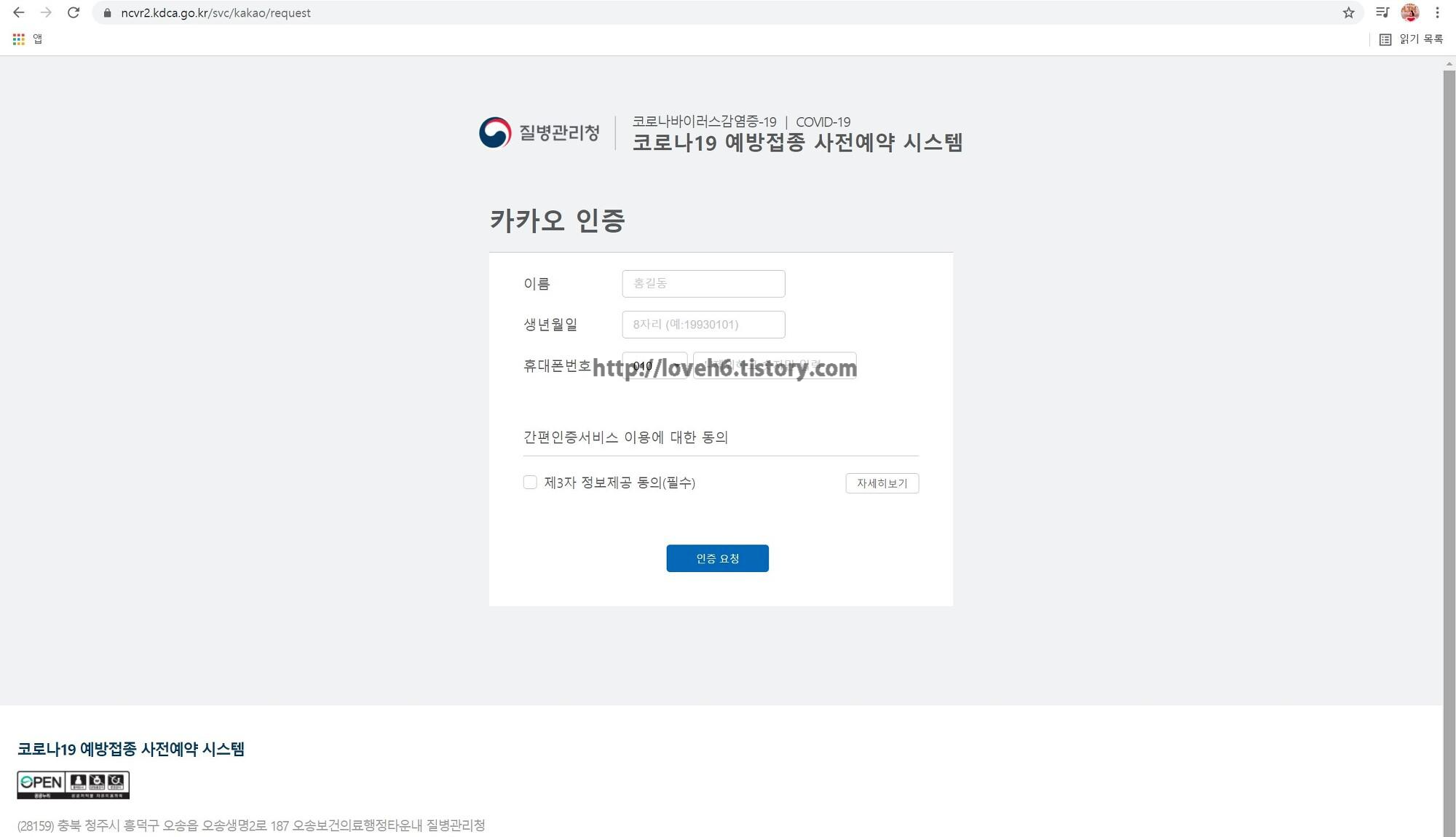Reload the page with the refresh icon

point(74,12)
